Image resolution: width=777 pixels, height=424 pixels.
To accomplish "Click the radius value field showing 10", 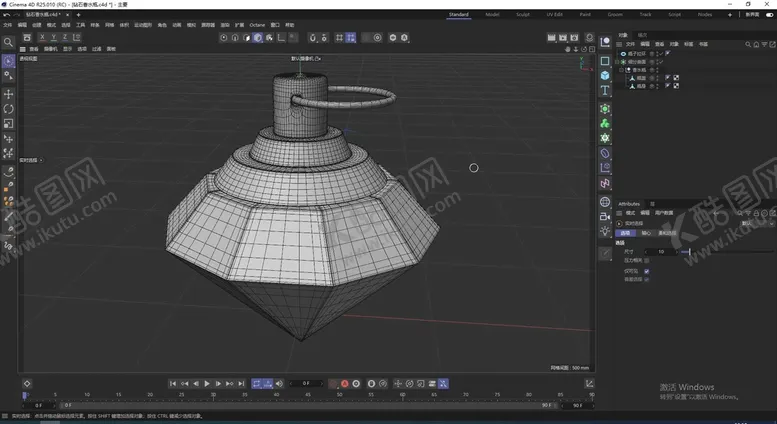I will [661, 252].
